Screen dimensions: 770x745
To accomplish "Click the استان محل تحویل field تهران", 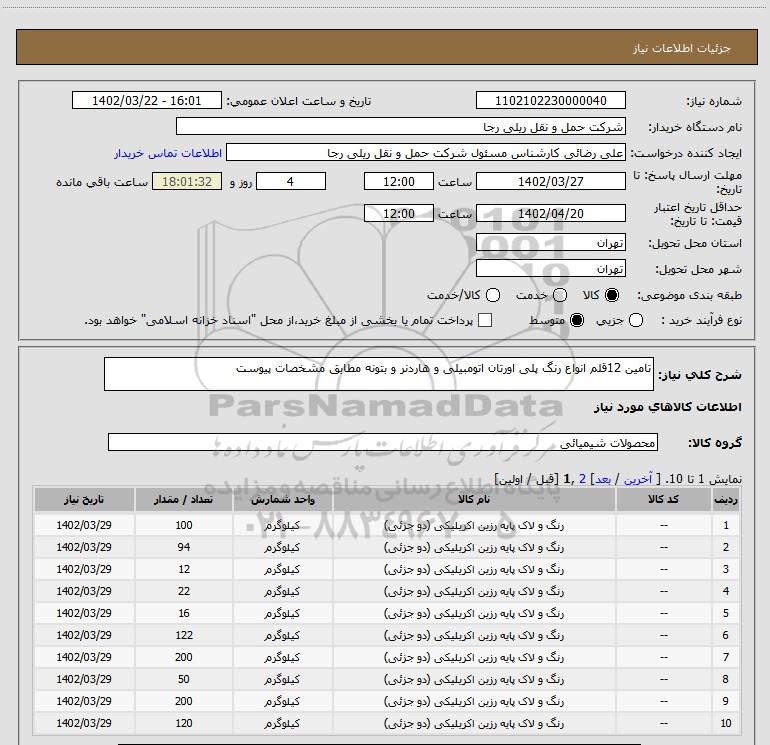I will click(550, 242).
